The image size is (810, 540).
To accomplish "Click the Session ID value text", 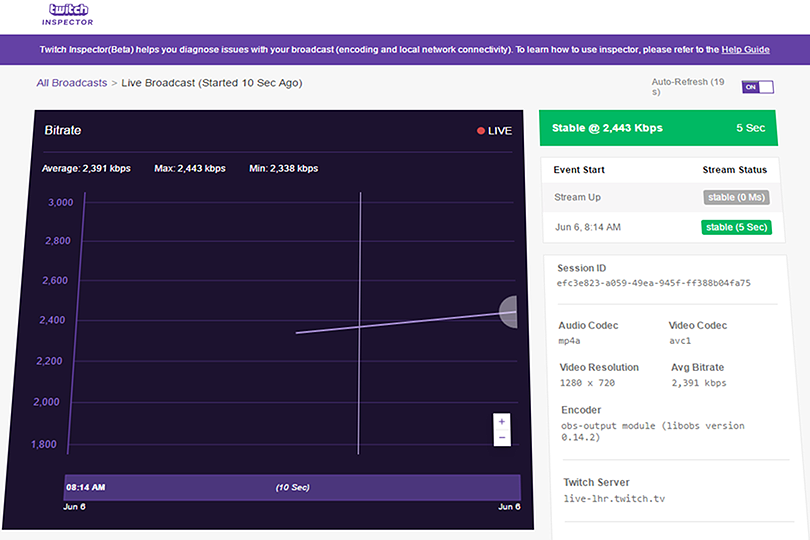I will [653, 283].
